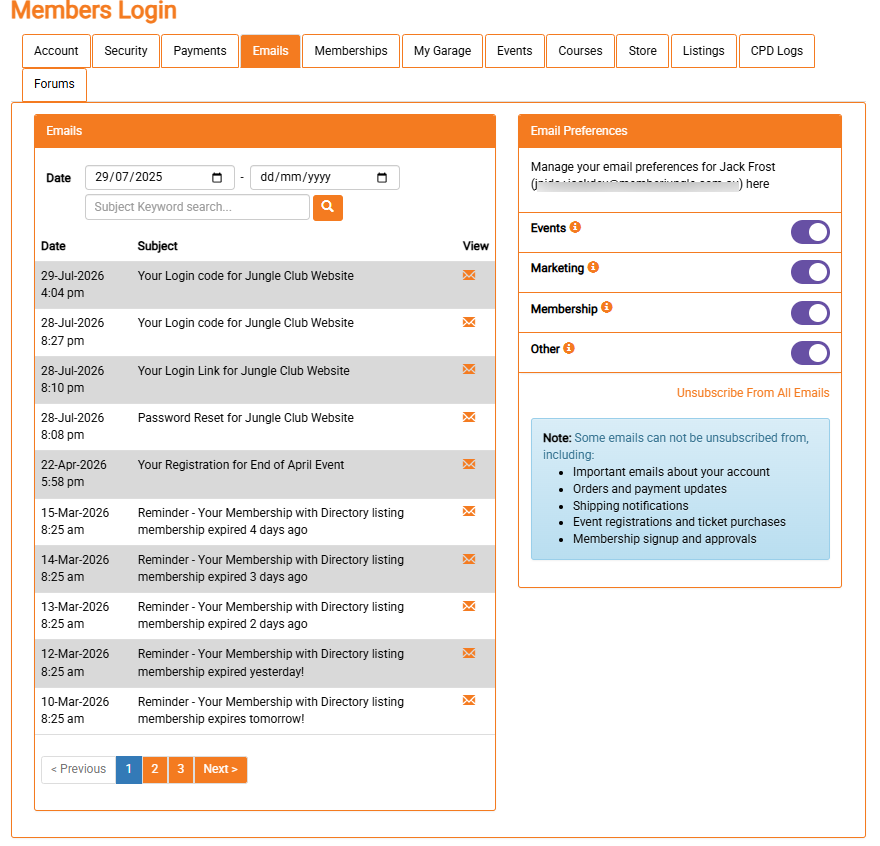Open the Payments tab
The width and height of the screenshot is (880, 846).
(x=200, y=51)
